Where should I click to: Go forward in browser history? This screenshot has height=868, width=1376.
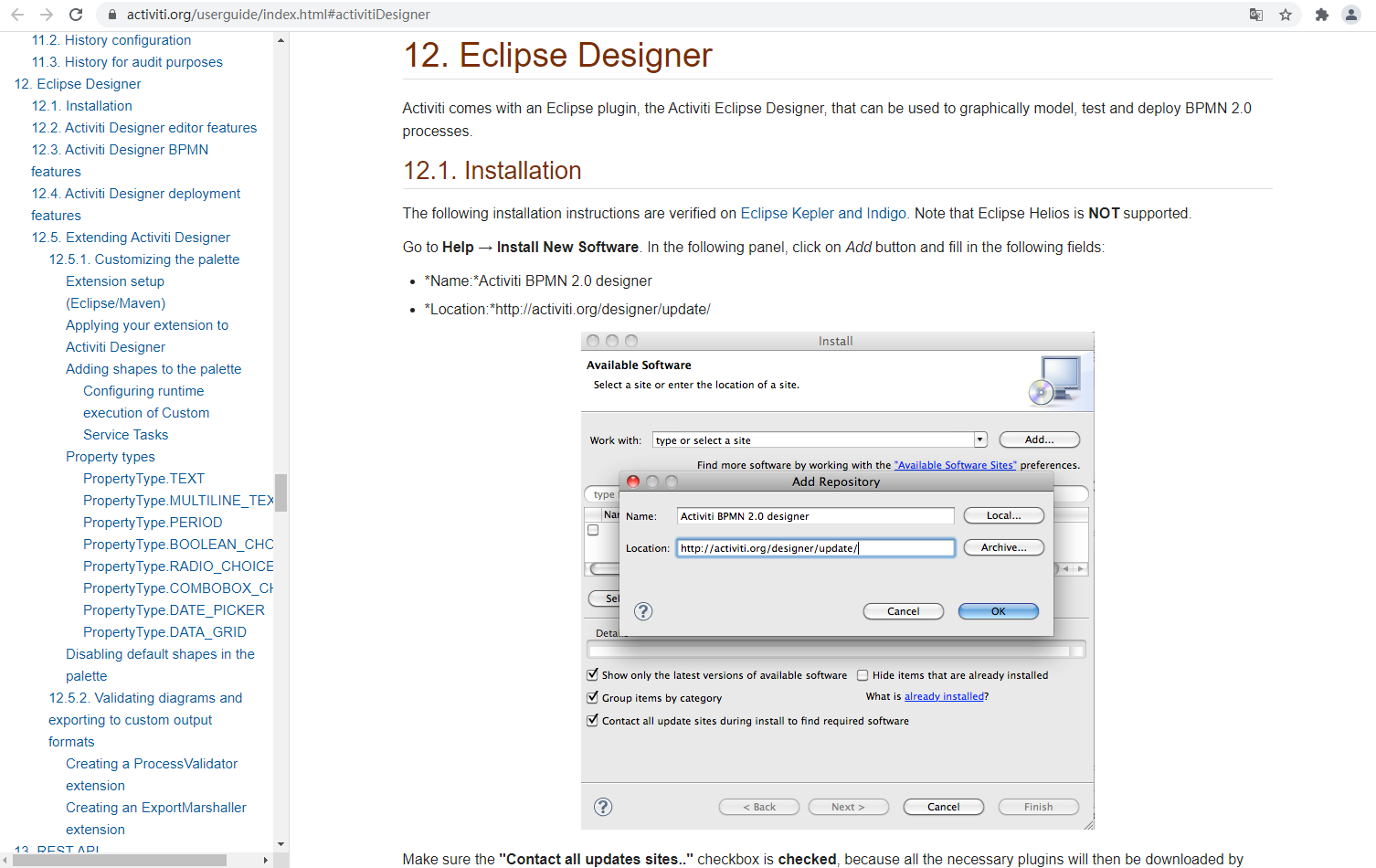click(47, 15)
